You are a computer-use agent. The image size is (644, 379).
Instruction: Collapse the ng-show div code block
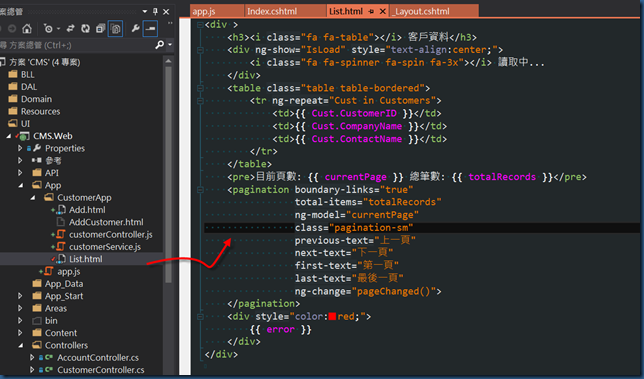coord(200,50)
